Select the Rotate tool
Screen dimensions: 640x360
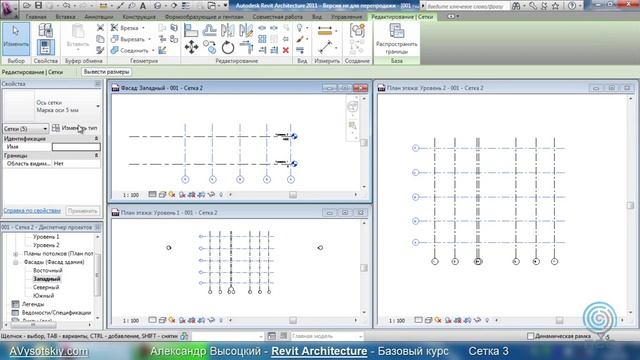pos(228,47)
